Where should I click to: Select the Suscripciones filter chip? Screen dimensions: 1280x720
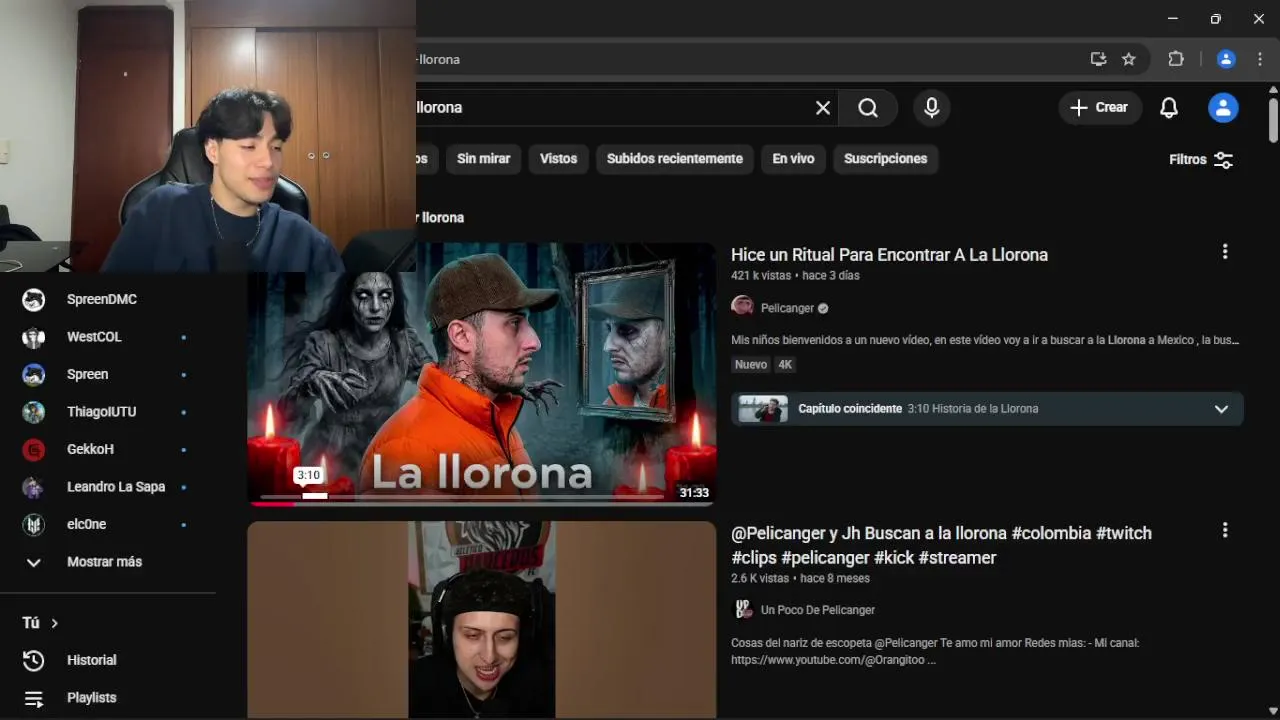[885, 159]
